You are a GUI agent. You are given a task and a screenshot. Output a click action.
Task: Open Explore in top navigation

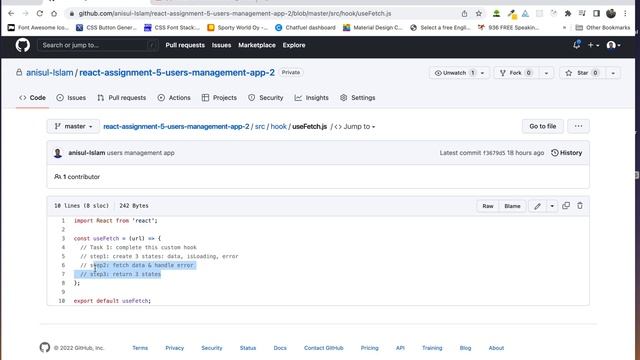294,45
